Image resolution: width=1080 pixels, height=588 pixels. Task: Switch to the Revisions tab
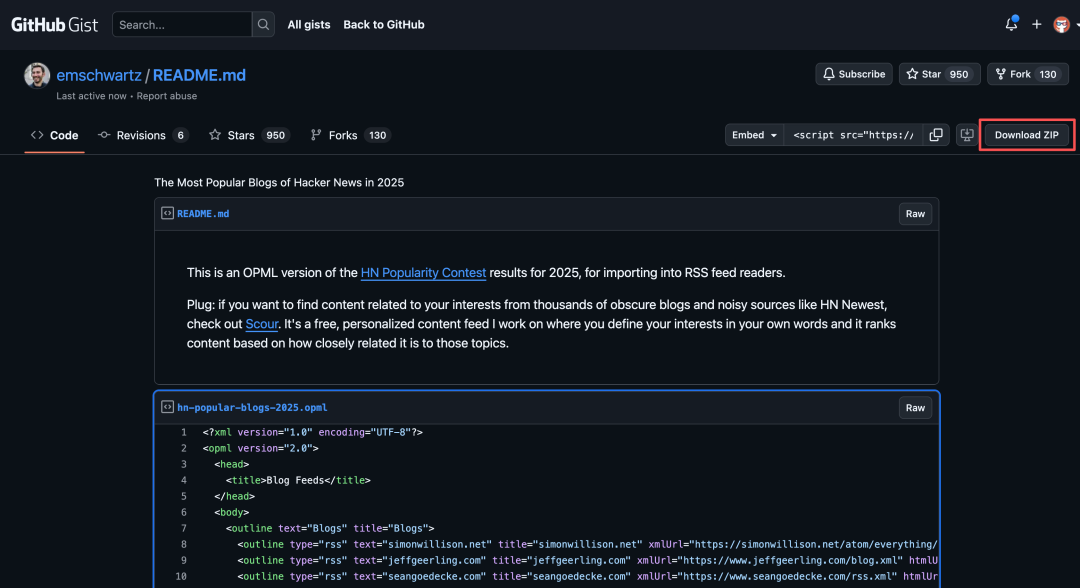point(142,135)
